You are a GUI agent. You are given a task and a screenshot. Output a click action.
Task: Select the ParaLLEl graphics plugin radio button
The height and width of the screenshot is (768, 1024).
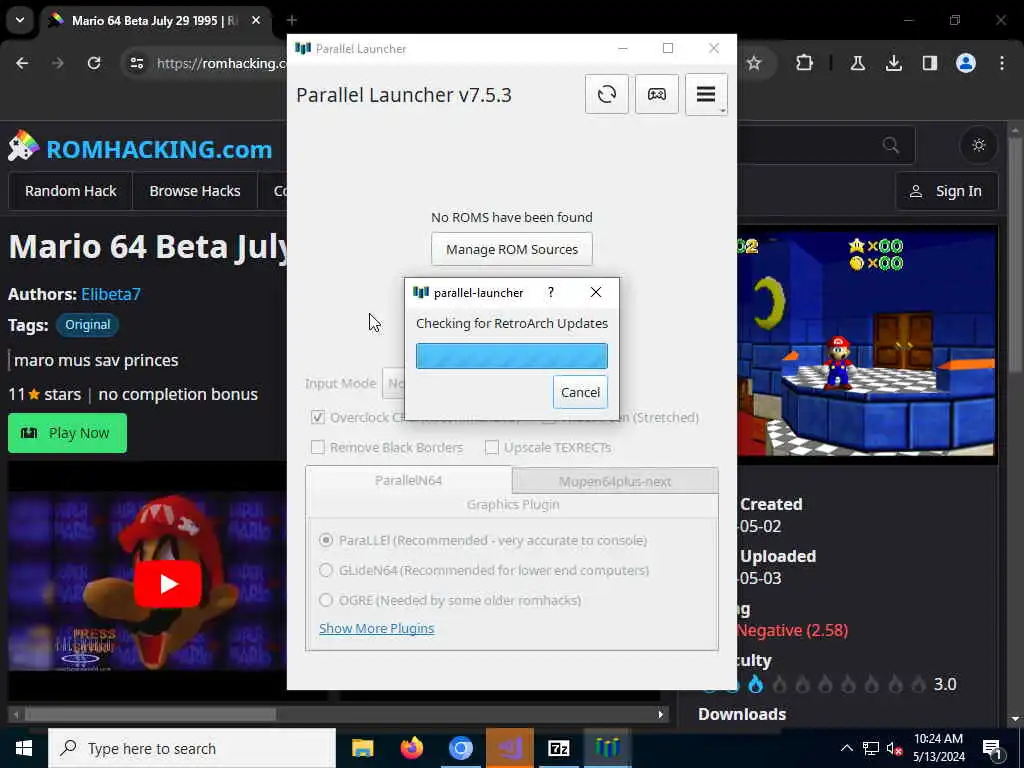(x=325, y=540)
